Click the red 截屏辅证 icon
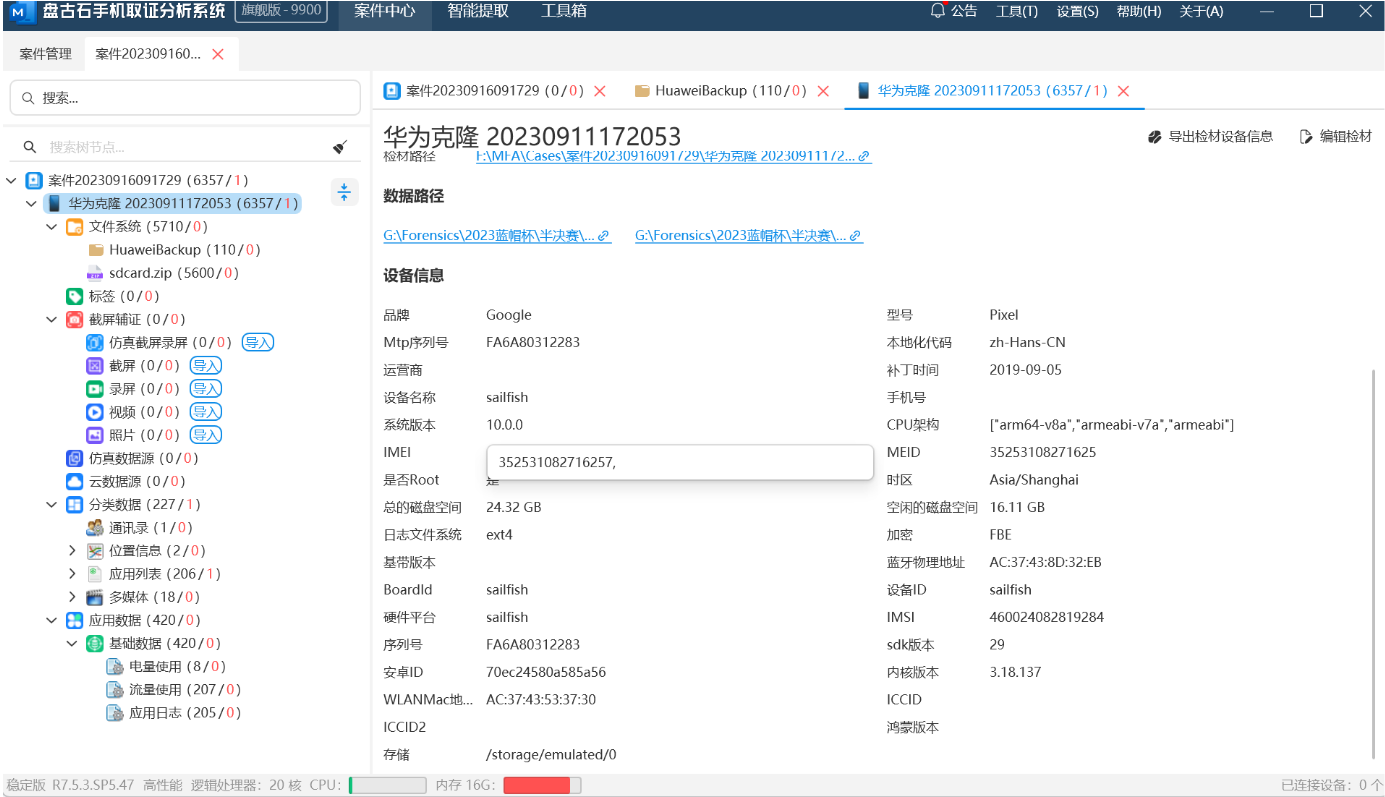Image resolution: width=1385 pixels, height=797 pixels. pyautogui.click(x=74, y=320)
